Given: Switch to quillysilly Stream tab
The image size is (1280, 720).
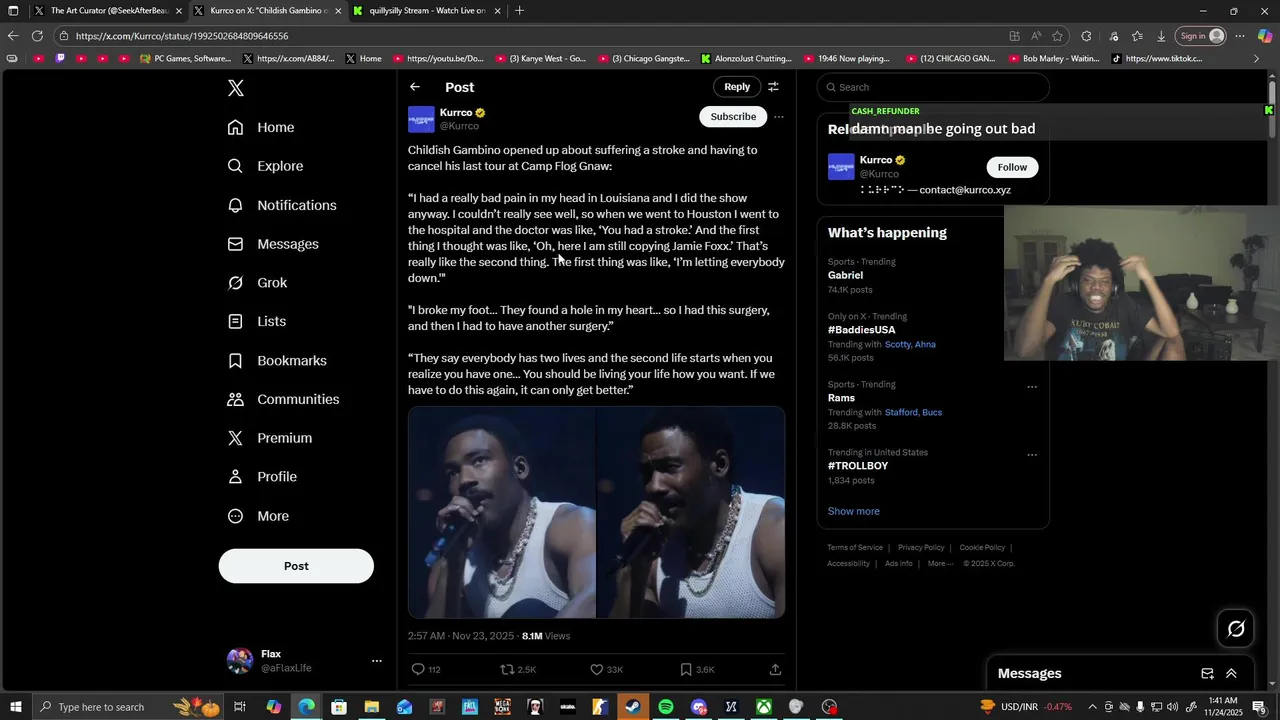Looking at the screenshot, I should 427,11.
